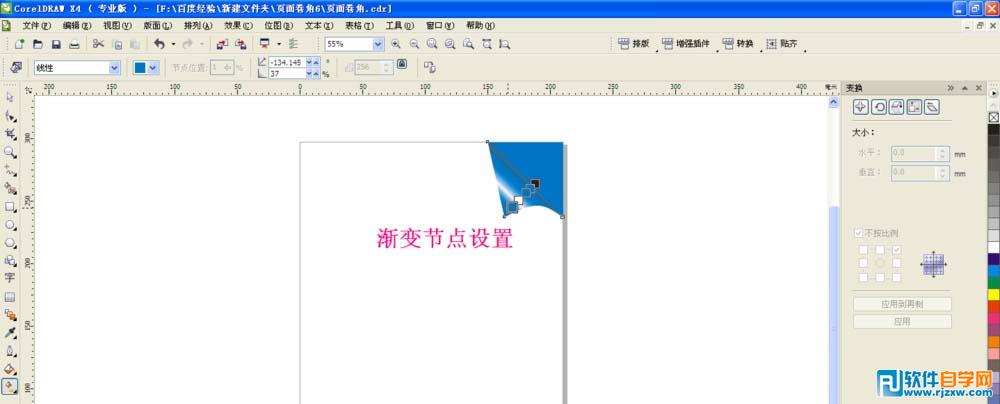
Task: Open the blue fill color dropdown
Action: coord(153,68)
